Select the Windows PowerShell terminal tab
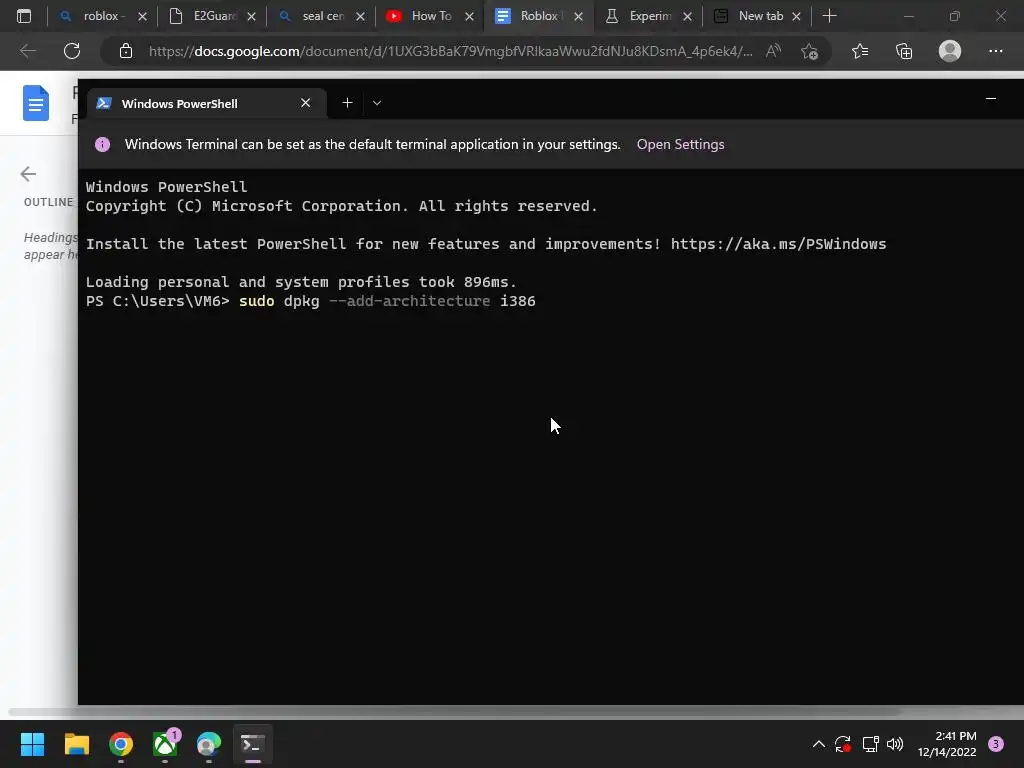Viewport: 1024px width, 768px height. [x=206, y=103]
